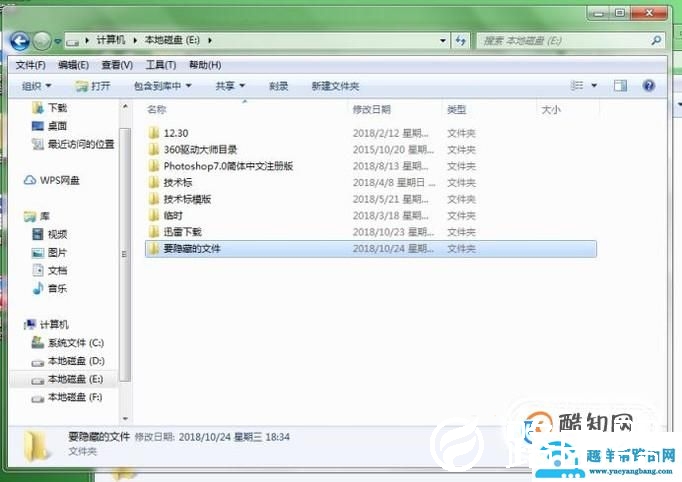Image resolution: width=682 pixels, height=482 pixels.
Task: Expand 包含到库中 dropdown
Action: 162,86
